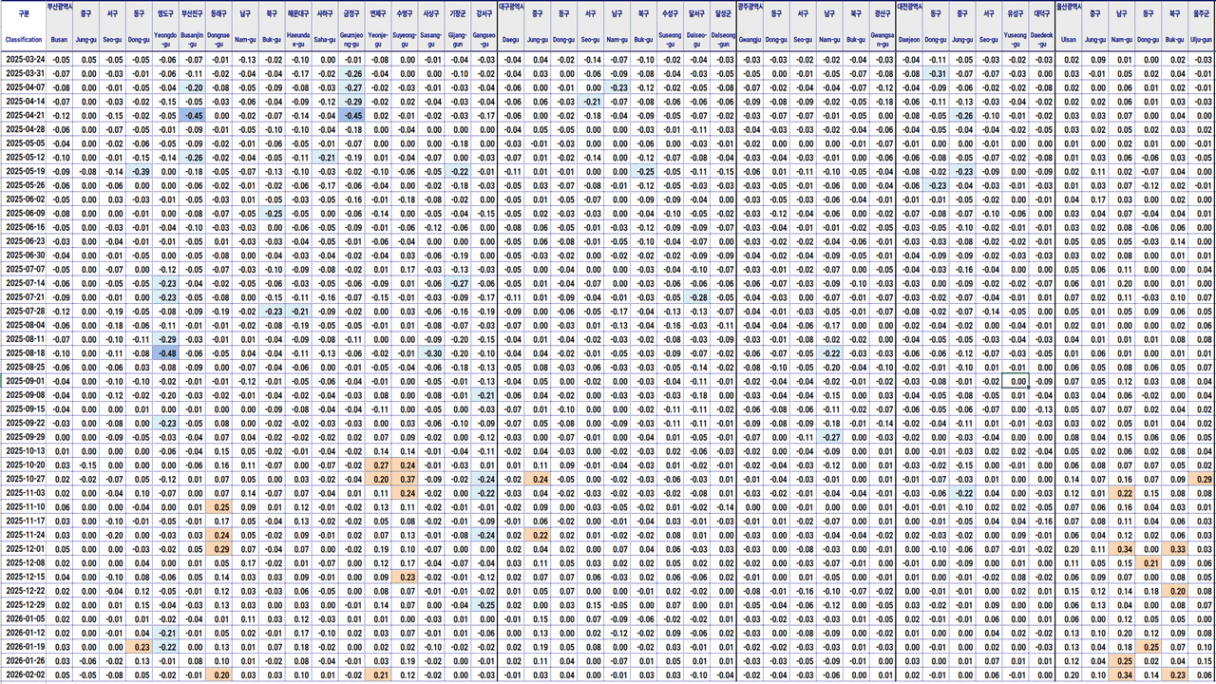Viewport: 1216px width, 684px height.
Task: Select the 2025-05-19 date row label
Action: [23, 171]
